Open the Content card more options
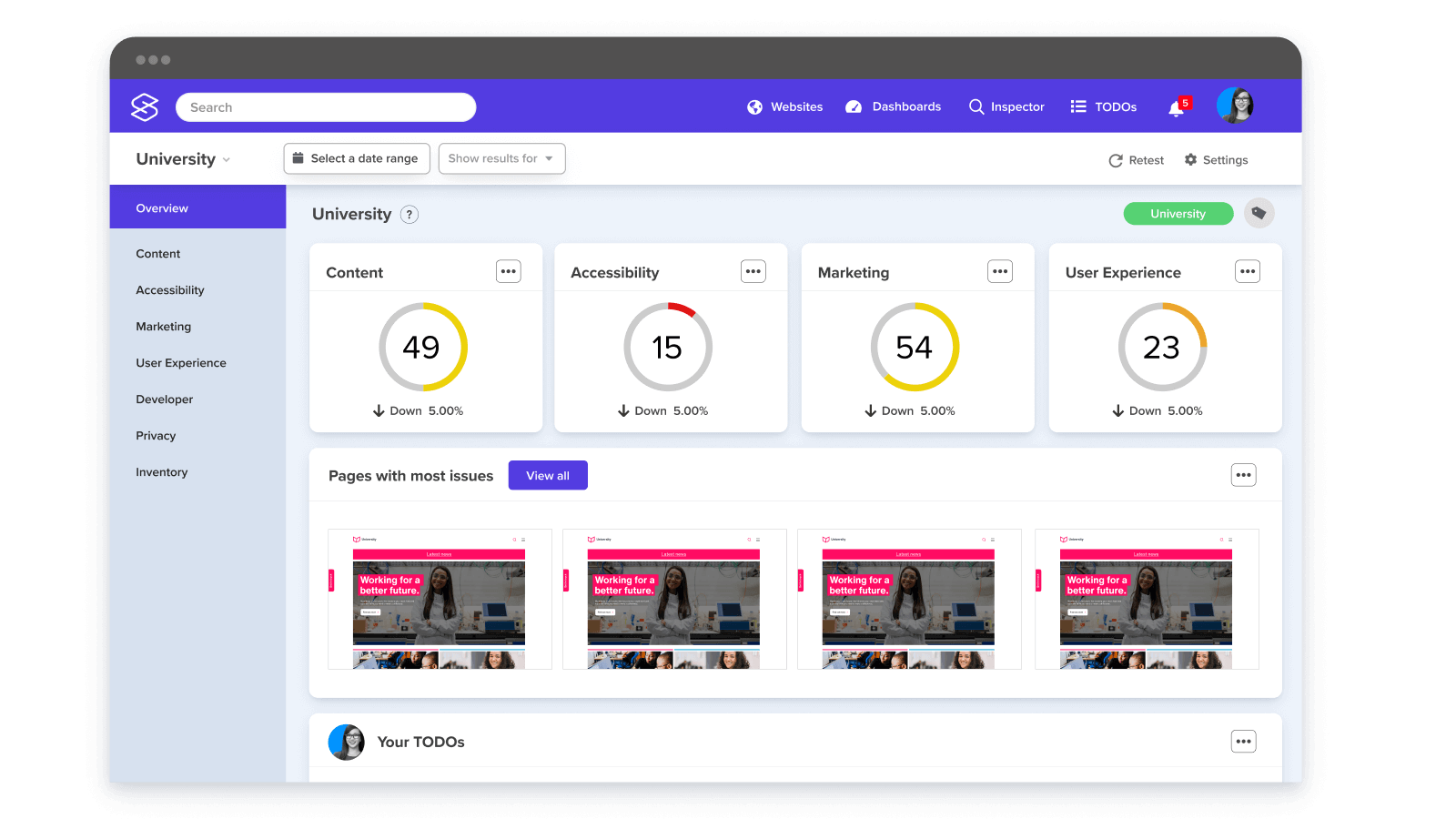Viewport: 1456px width, 819px height. click(509, 271)
